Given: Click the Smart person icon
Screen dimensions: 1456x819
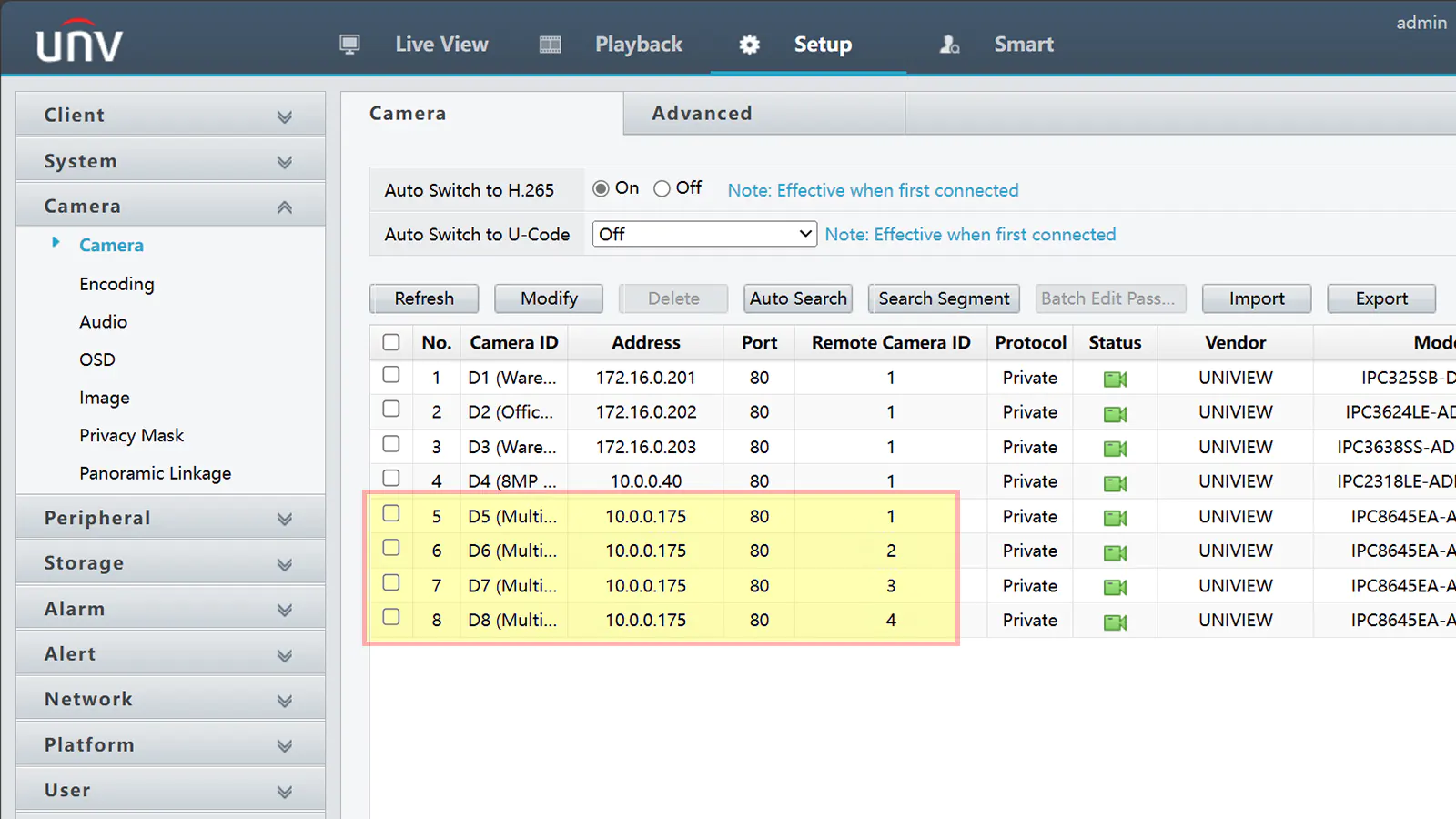Looking at the screenshot, I should [x=949, y=45].
